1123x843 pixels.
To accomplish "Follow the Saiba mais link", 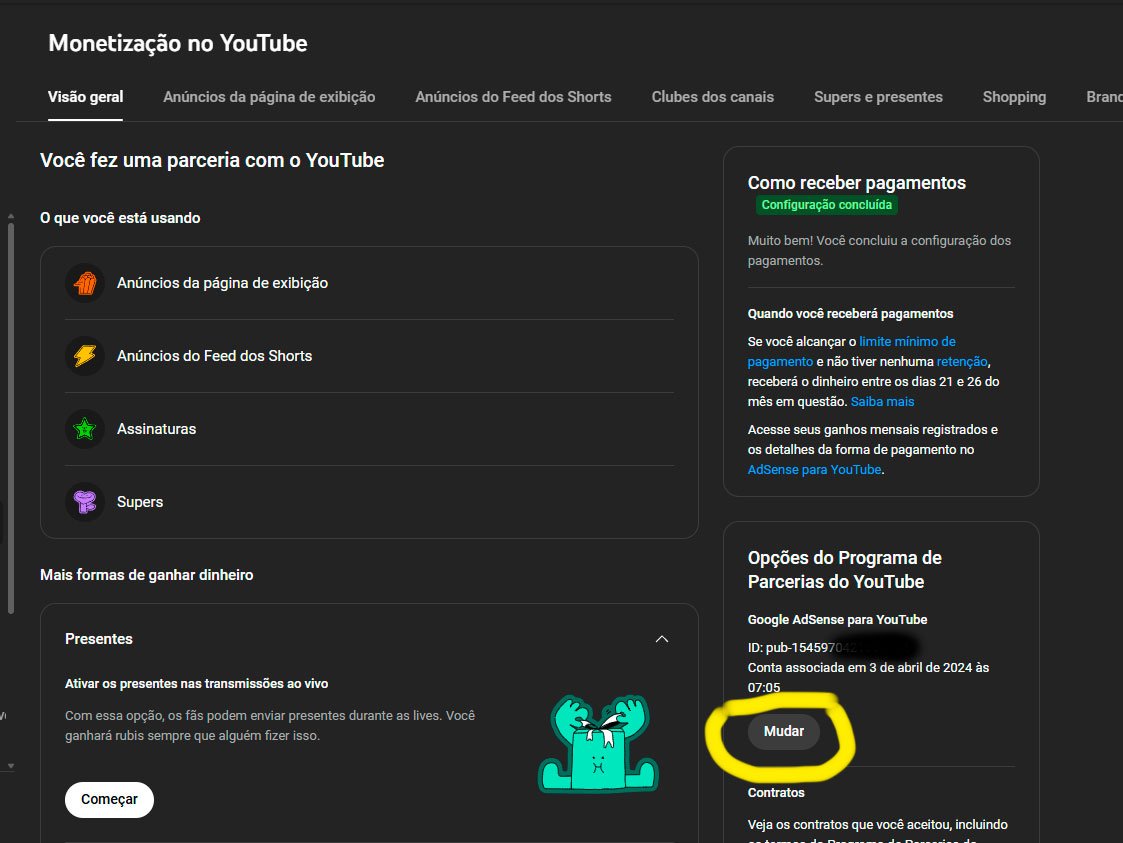I will coord(882,402).
